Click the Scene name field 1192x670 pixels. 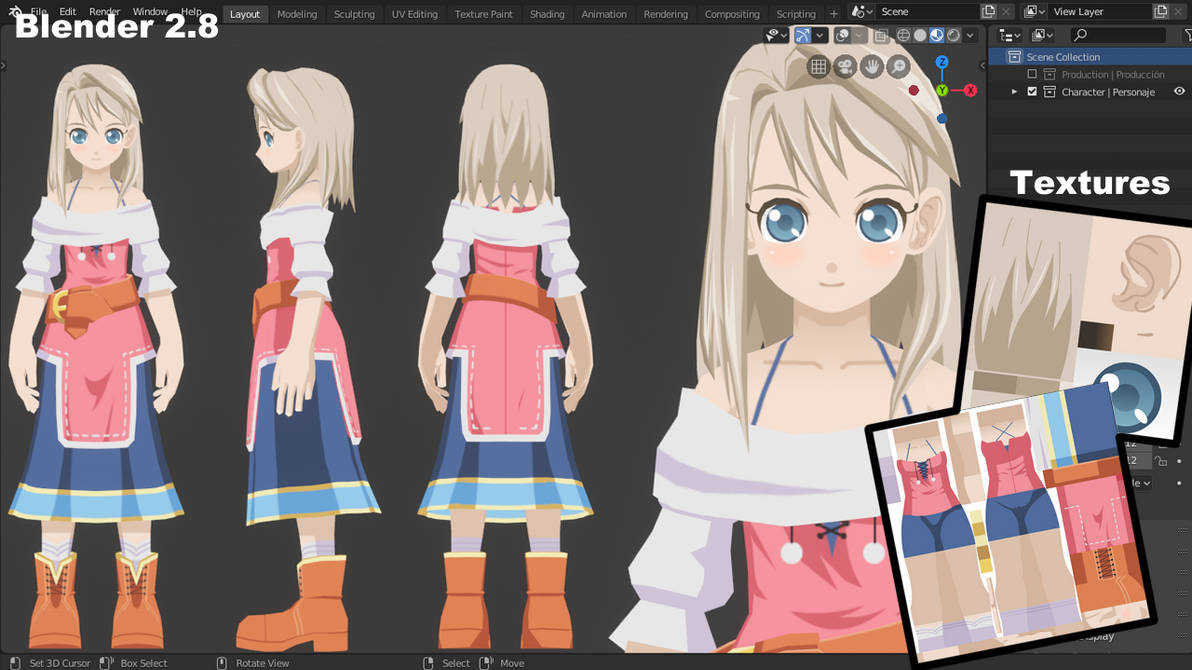[927, 11]
